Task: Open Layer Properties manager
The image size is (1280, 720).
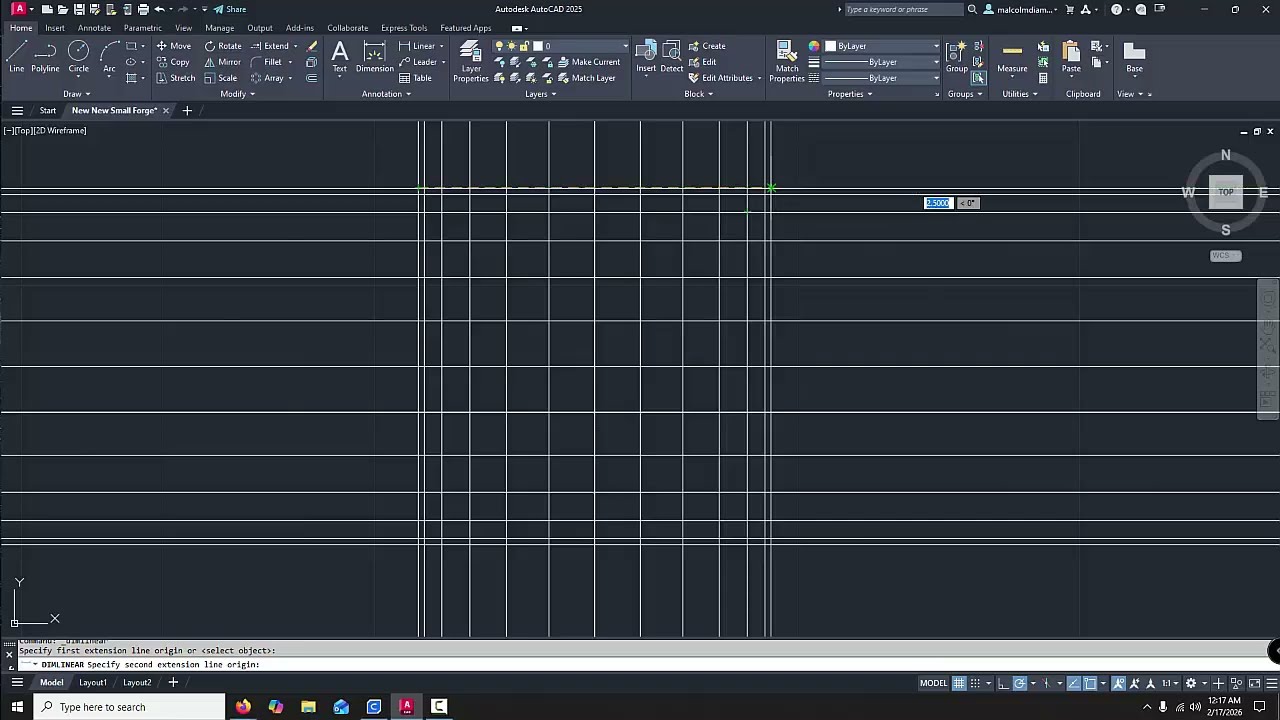Action: click(471, 61)
